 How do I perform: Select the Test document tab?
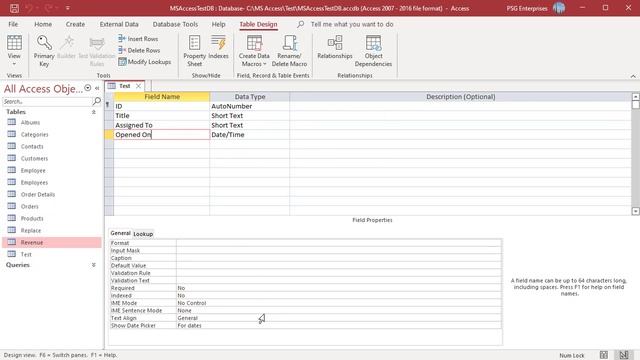point(124,86)
